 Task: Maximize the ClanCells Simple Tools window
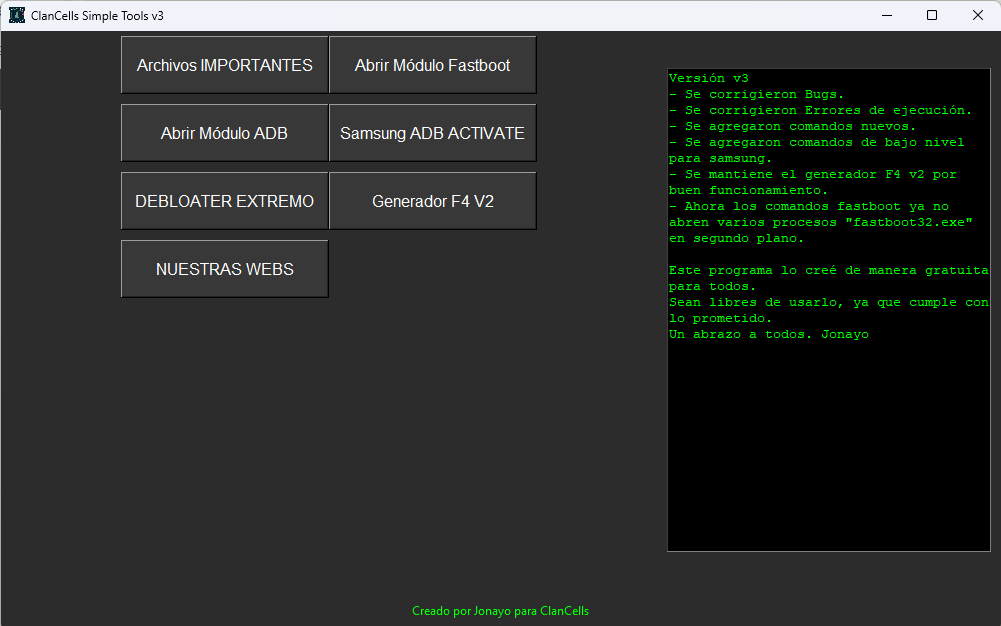932,15
